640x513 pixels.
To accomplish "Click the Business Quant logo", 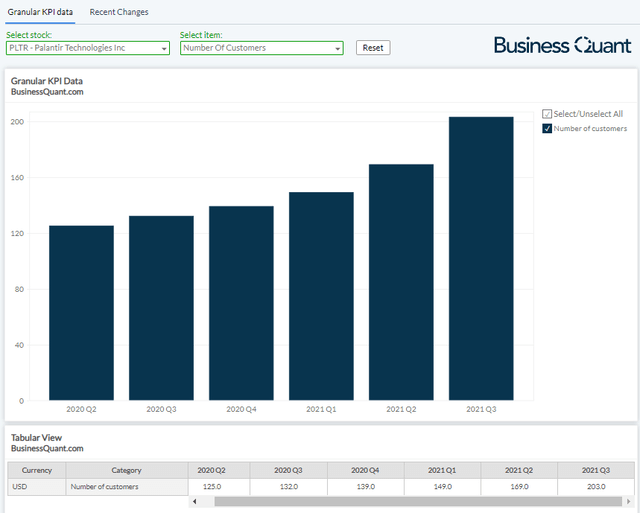I will click(563, 45).
